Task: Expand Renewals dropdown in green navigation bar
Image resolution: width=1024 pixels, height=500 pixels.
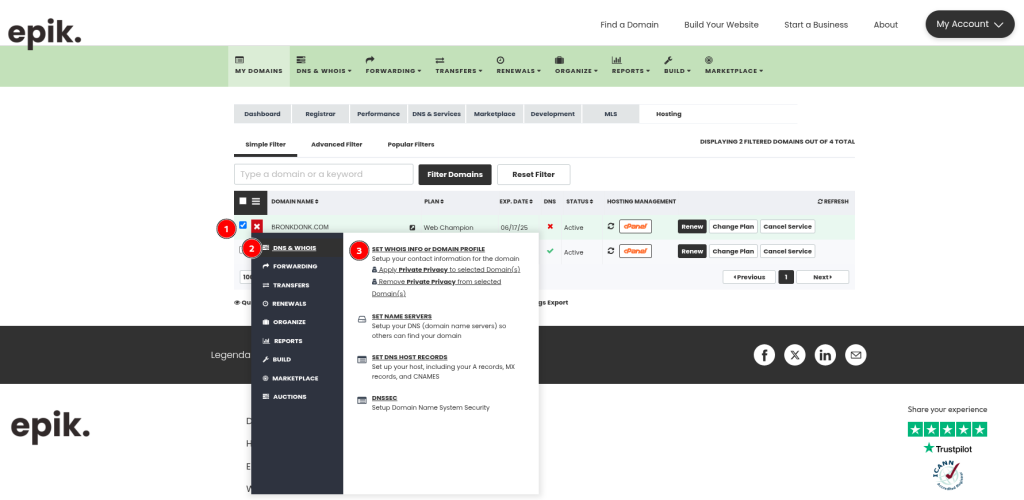Action: point(519,65)
